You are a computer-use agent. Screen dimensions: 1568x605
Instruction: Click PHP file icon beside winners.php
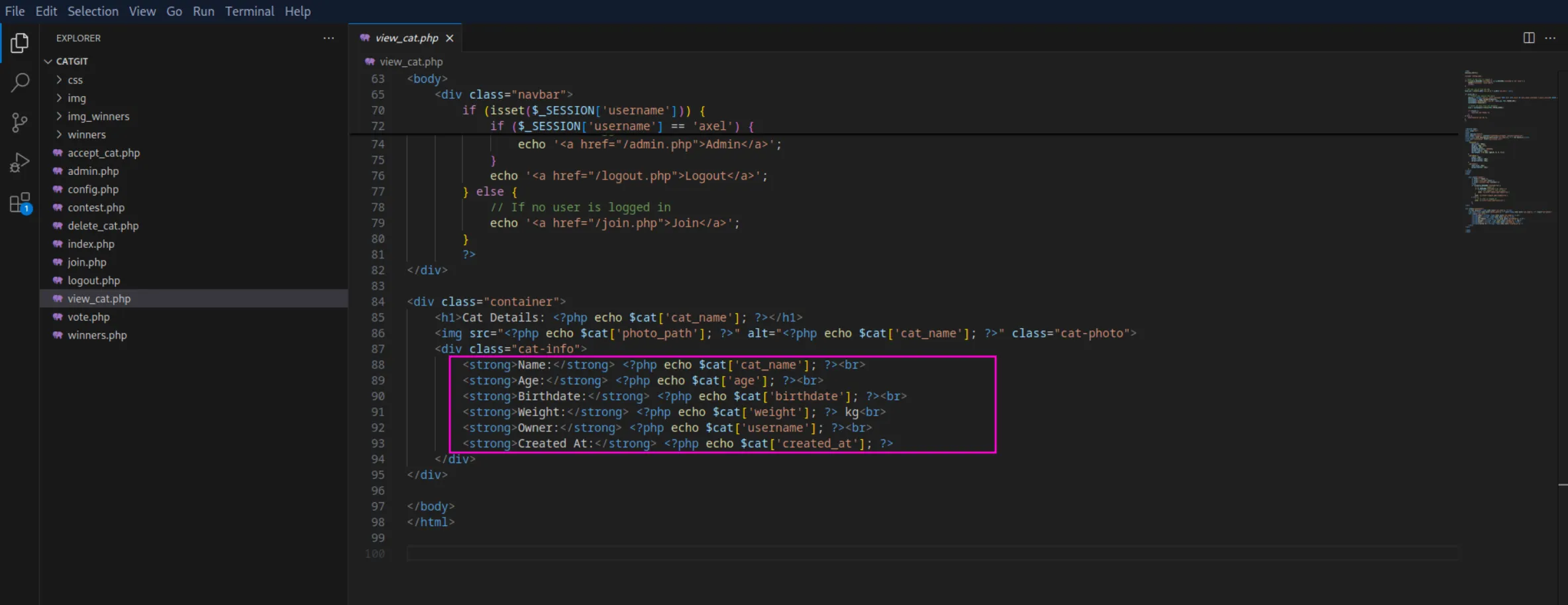point(58,335)
